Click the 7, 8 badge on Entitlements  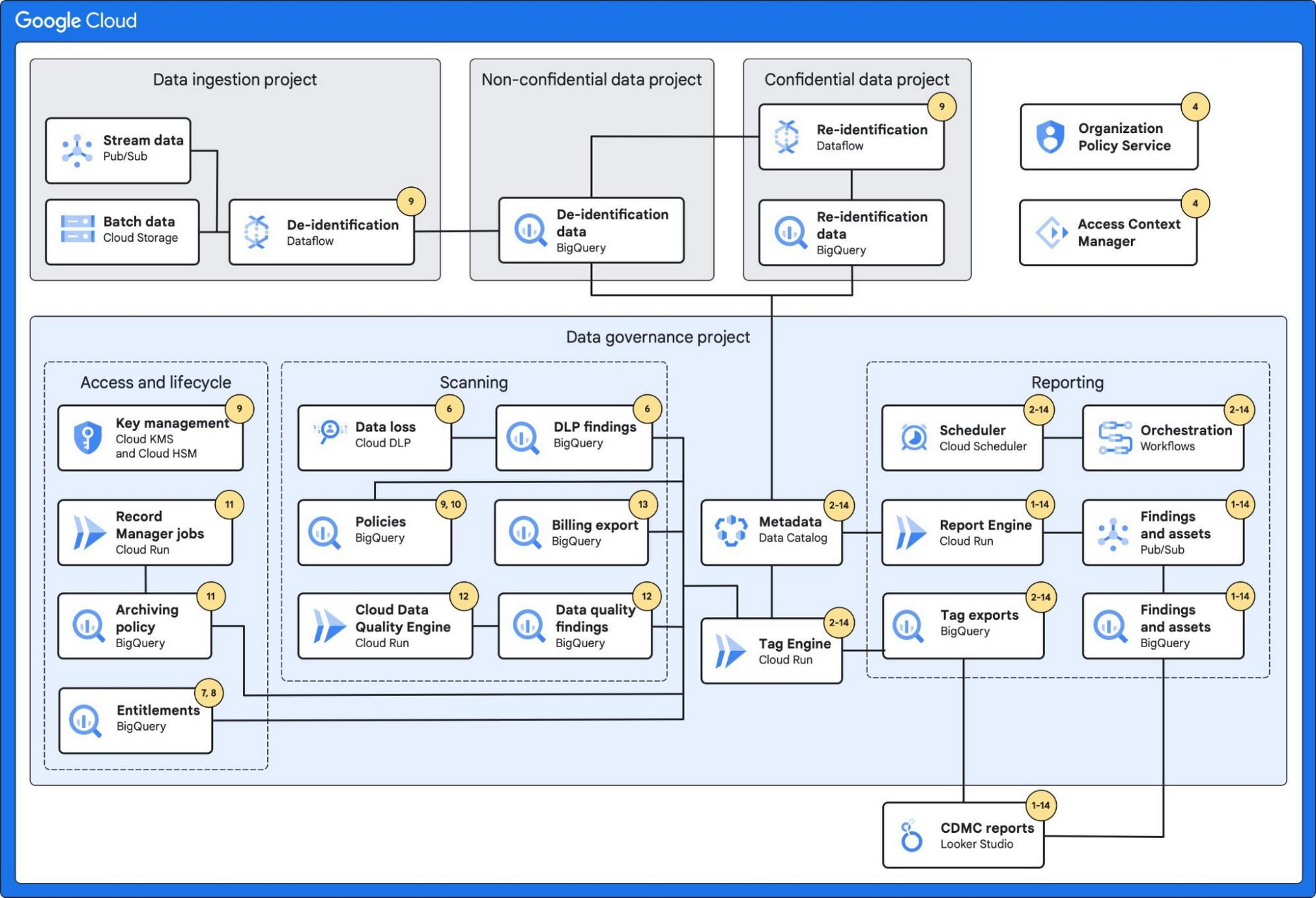coord(209,693)
